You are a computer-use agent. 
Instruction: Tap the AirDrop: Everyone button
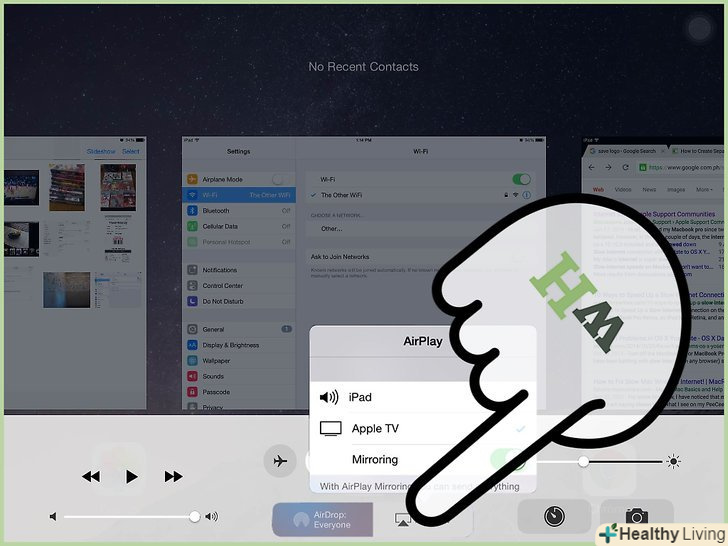[x=322, y=520]
